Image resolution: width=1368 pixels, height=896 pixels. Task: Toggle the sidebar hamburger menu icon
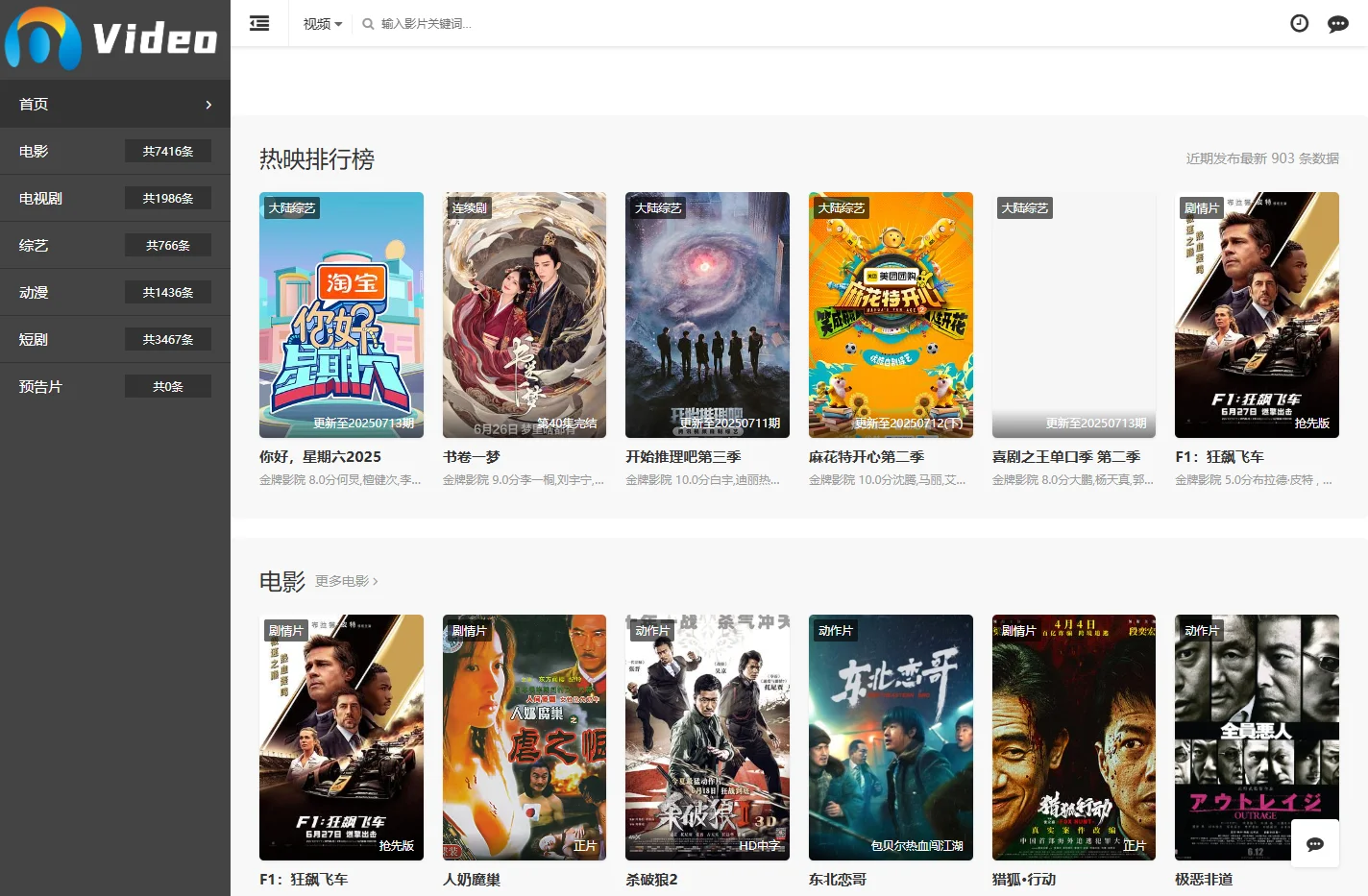[x=259, y=23]
